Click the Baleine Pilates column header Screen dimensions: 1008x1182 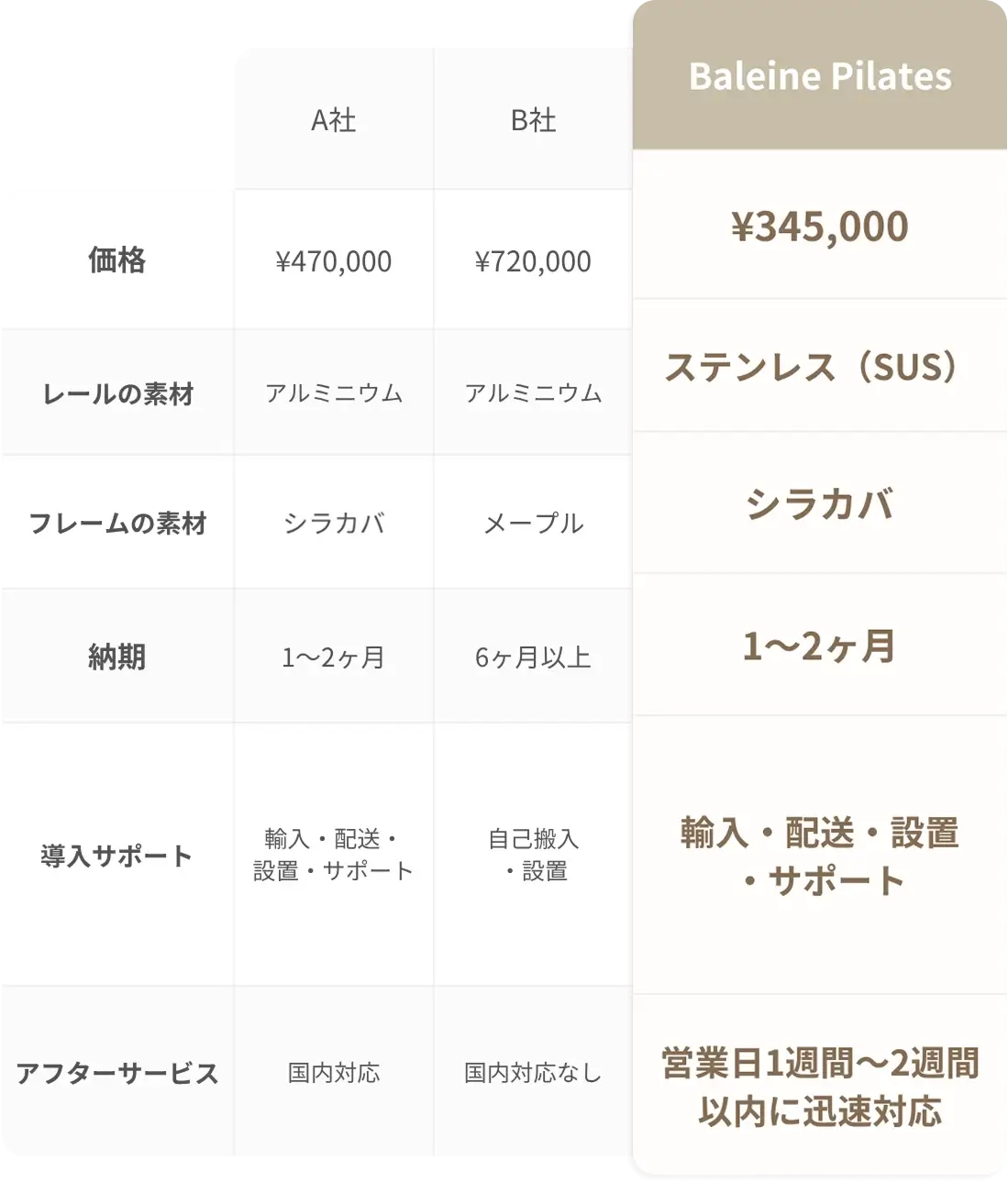(820, 75)
